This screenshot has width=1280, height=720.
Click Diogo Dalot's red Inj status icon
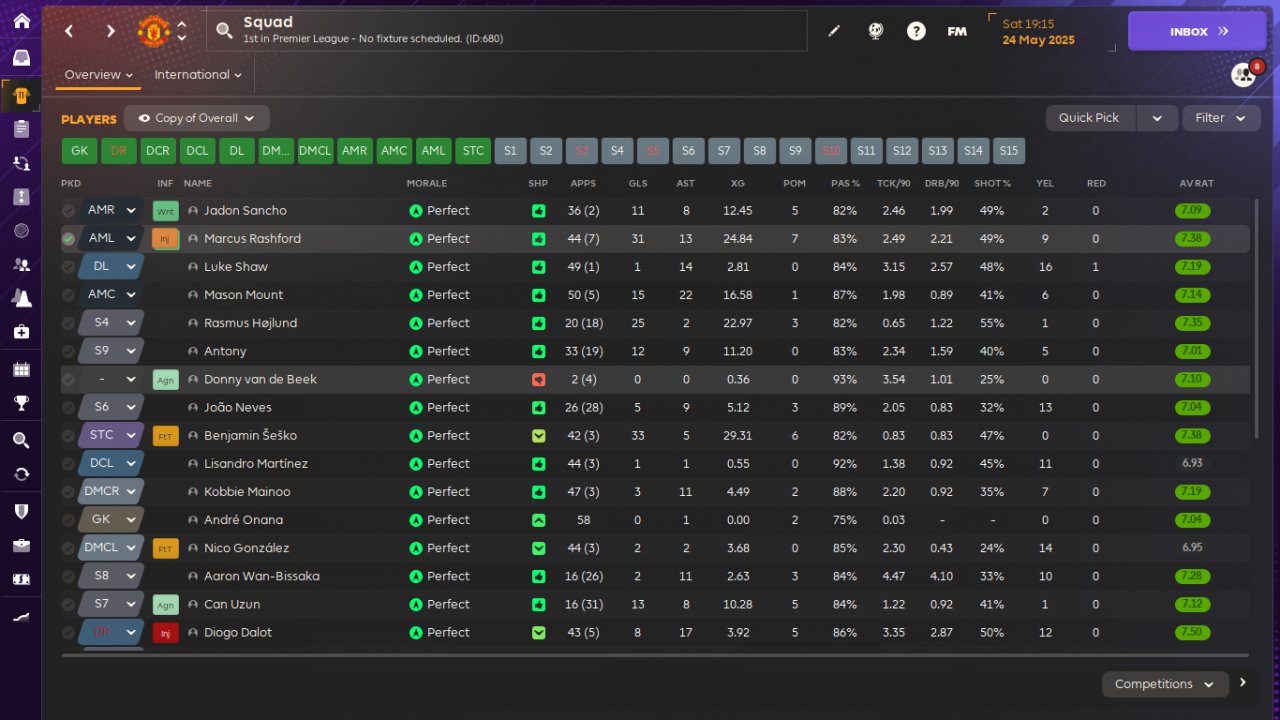(x=165, y=633)
